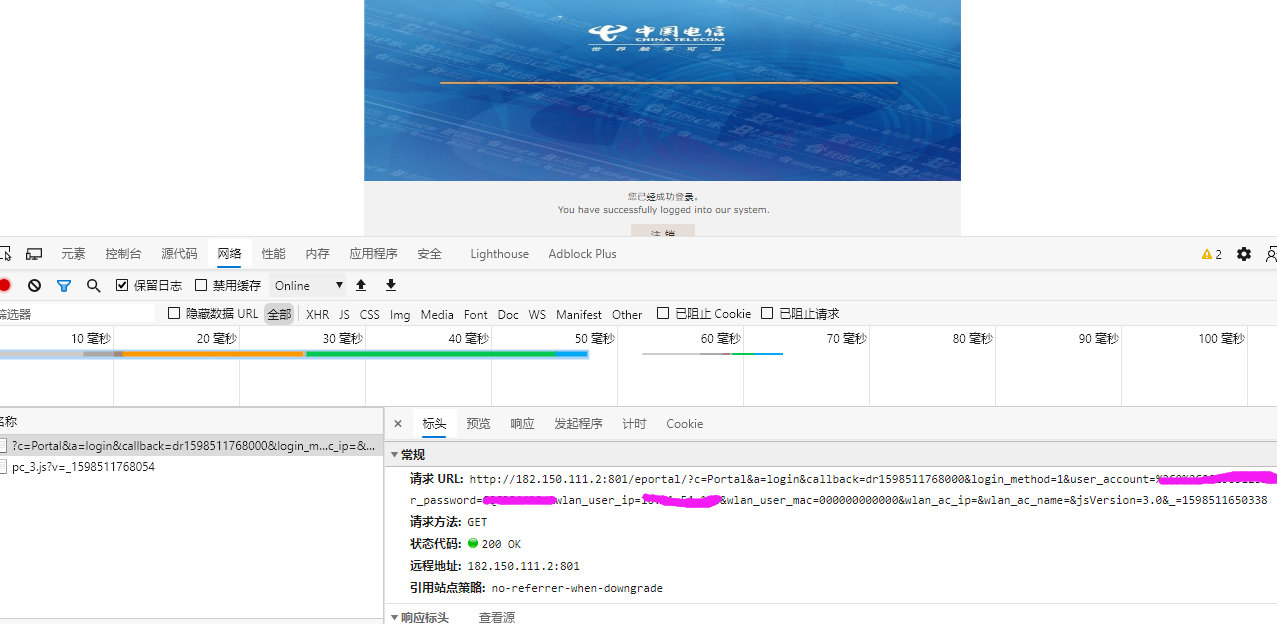Enable the 禁用缓存 checkbox

201,285
